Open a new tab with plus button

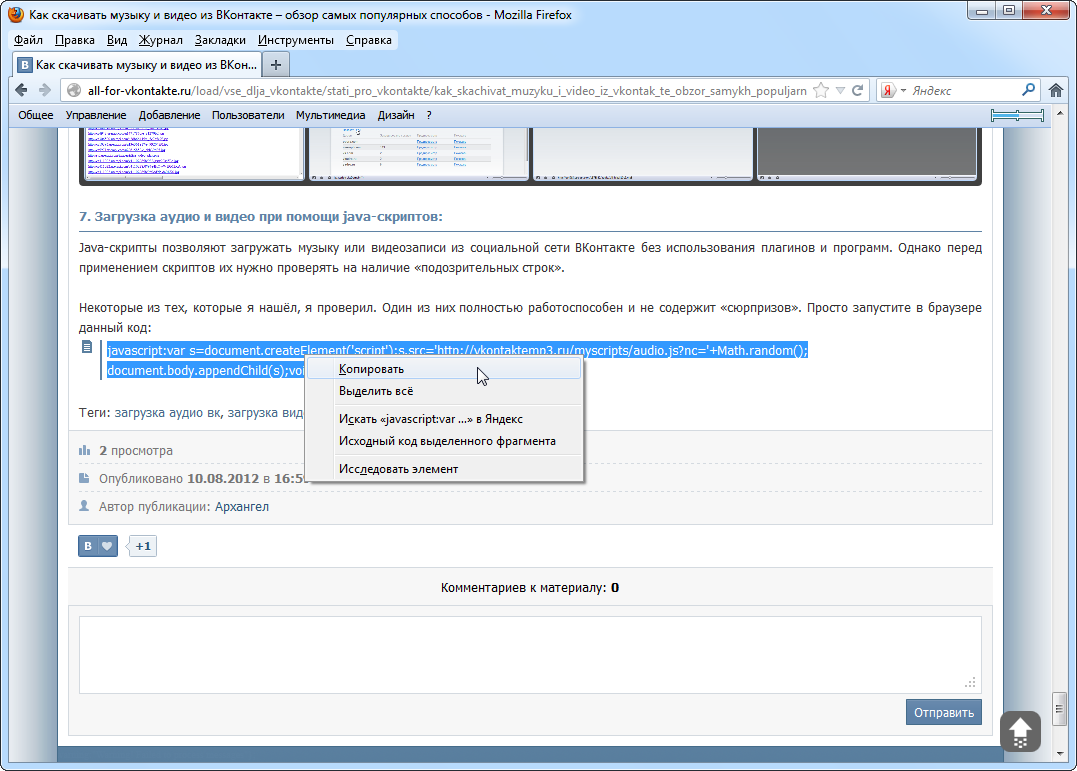275,65
